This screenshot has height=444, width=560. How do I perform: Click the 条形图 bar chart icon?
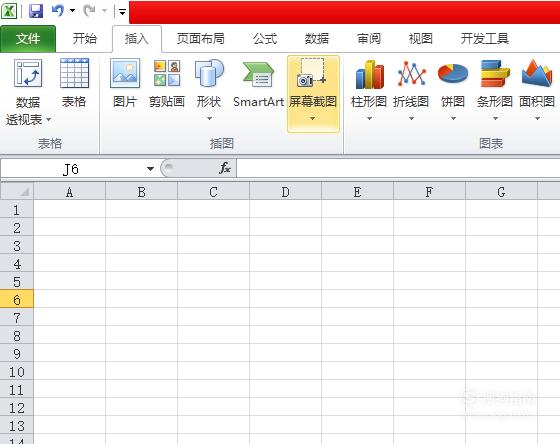[495, 74]
